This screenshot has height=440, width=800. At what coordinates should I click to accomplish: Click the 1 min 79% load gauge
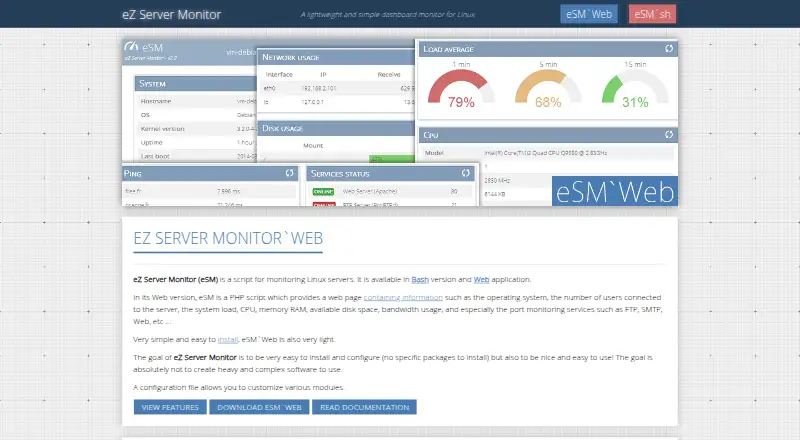461,88
